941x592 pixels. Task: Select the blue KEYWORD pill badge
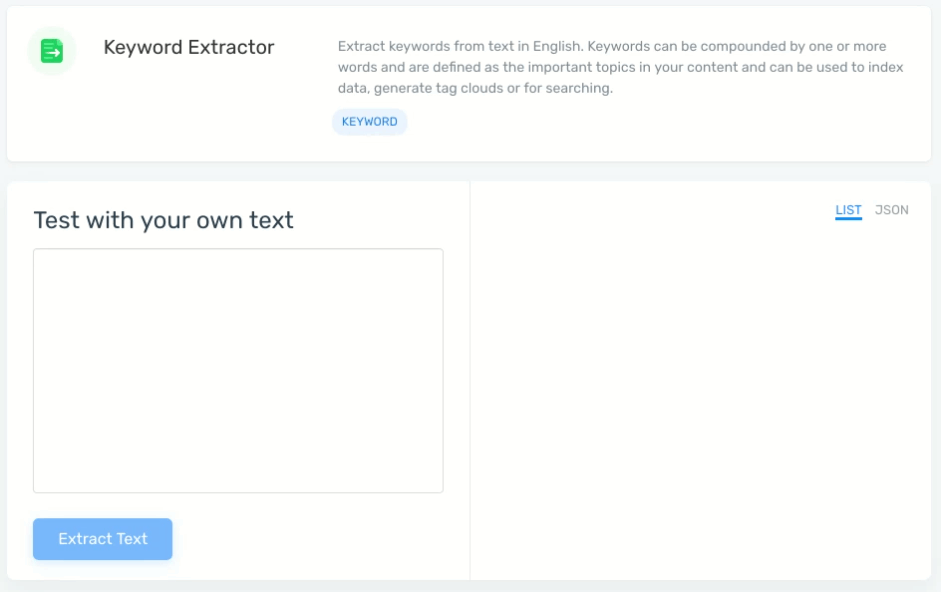click(x=369, y=121)
